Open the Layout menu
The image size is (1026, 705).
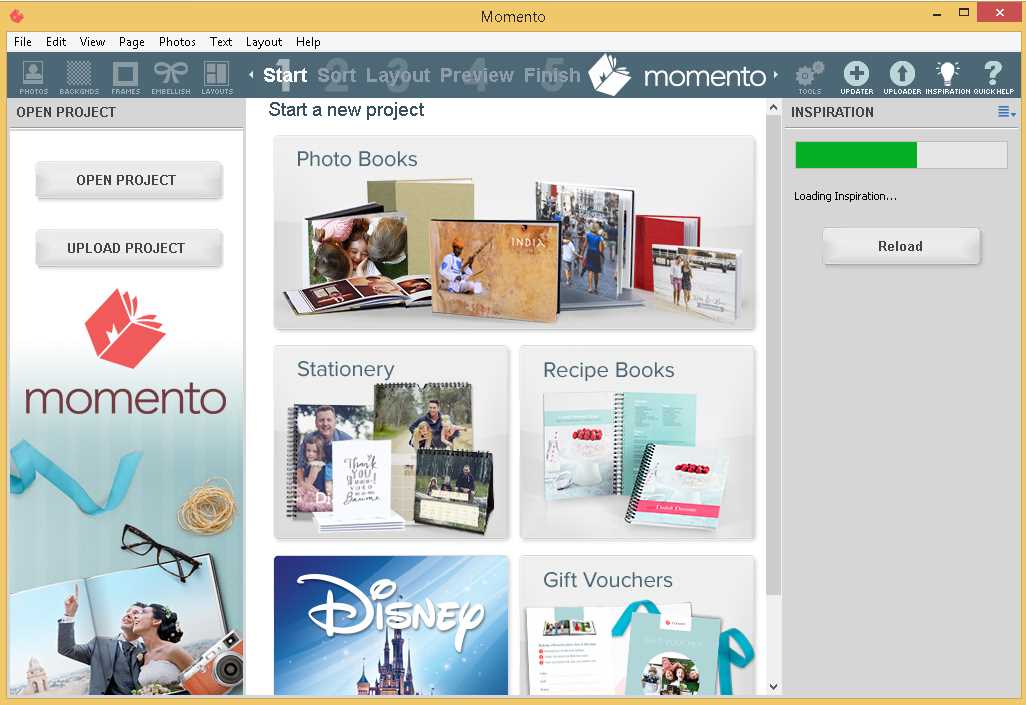click(264, 42)
